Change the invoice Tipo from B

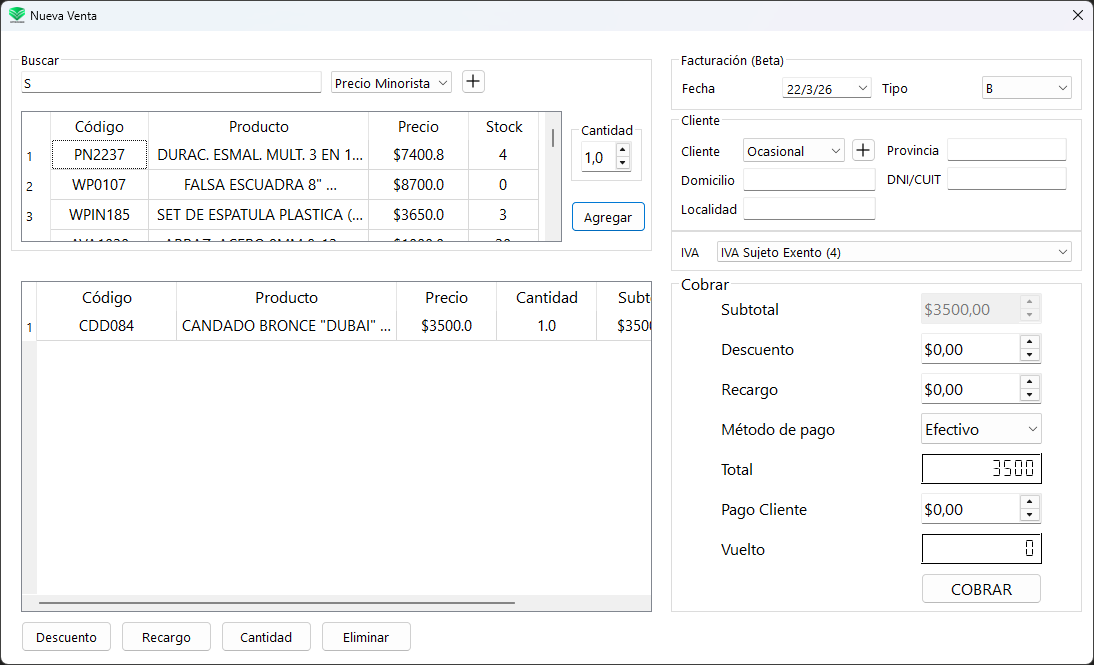(x=1025, y=88)
